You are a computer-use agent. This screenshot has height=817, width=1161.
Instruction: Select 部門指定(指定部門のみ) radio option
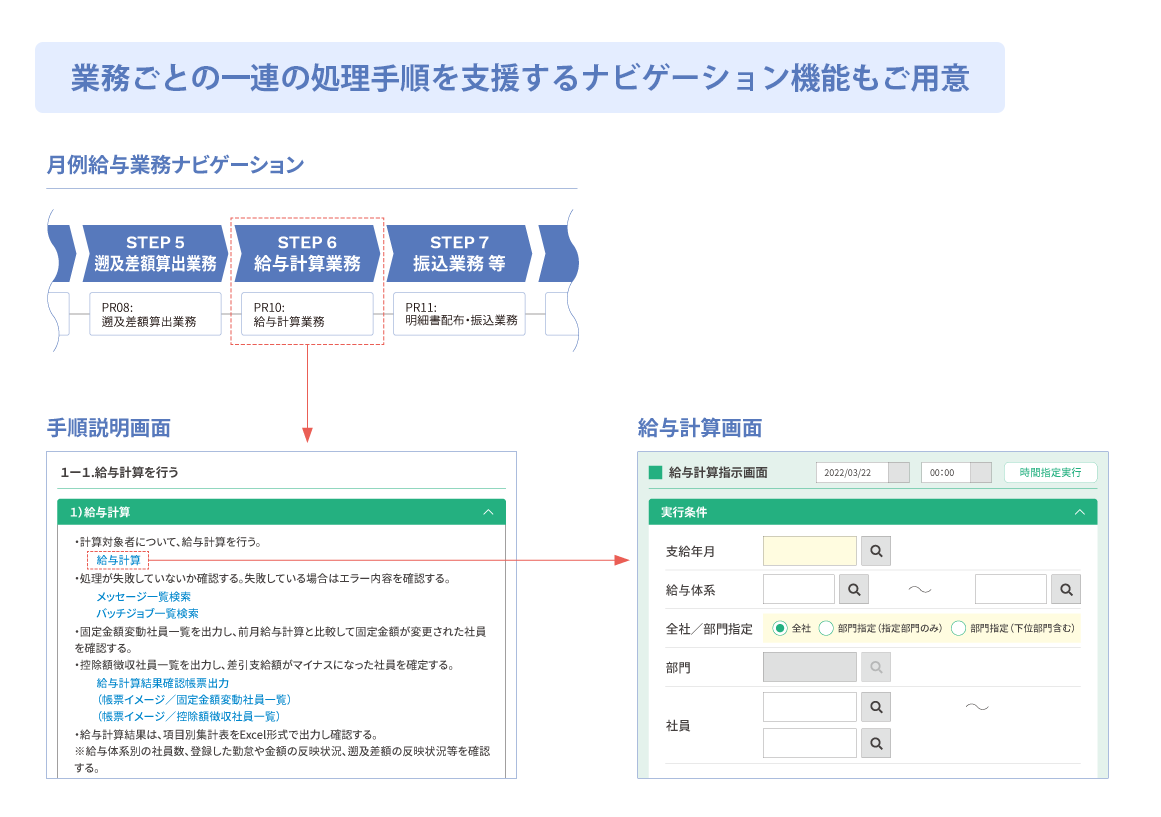[x=826, y=628]
